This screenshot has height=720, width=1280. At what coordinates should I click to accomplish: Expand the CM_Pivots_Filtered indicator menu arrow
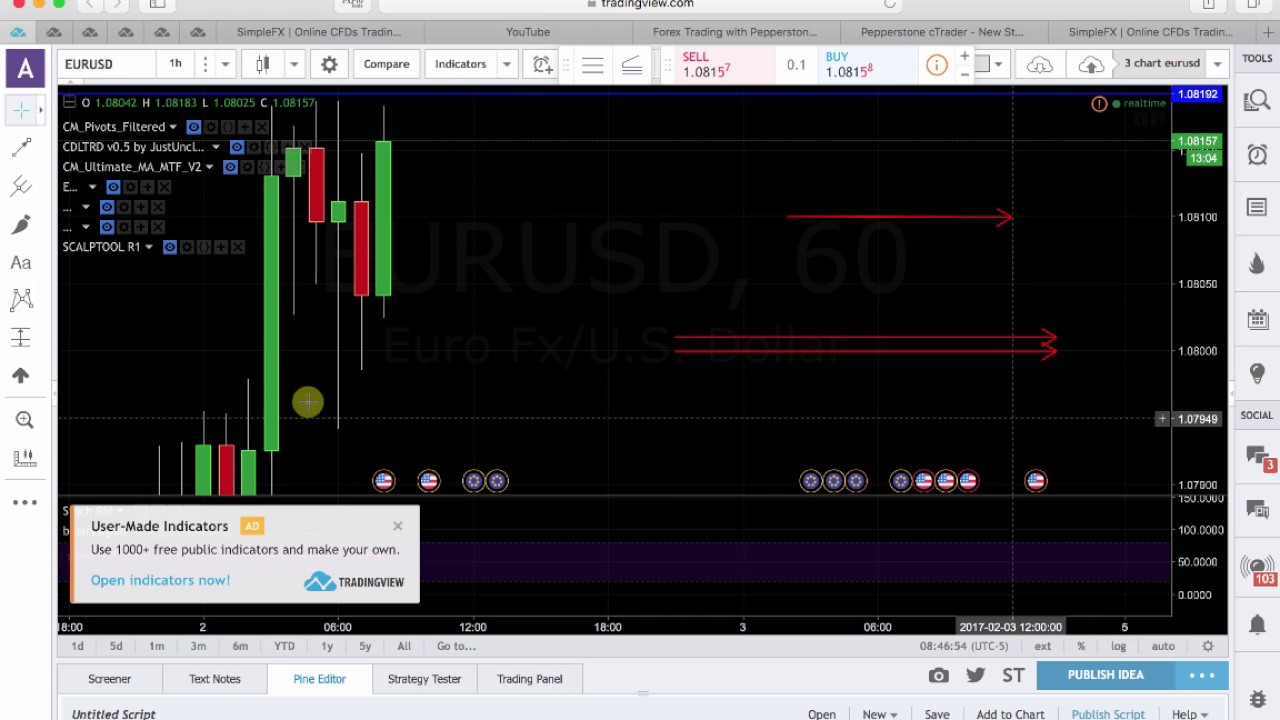(173, 127)
